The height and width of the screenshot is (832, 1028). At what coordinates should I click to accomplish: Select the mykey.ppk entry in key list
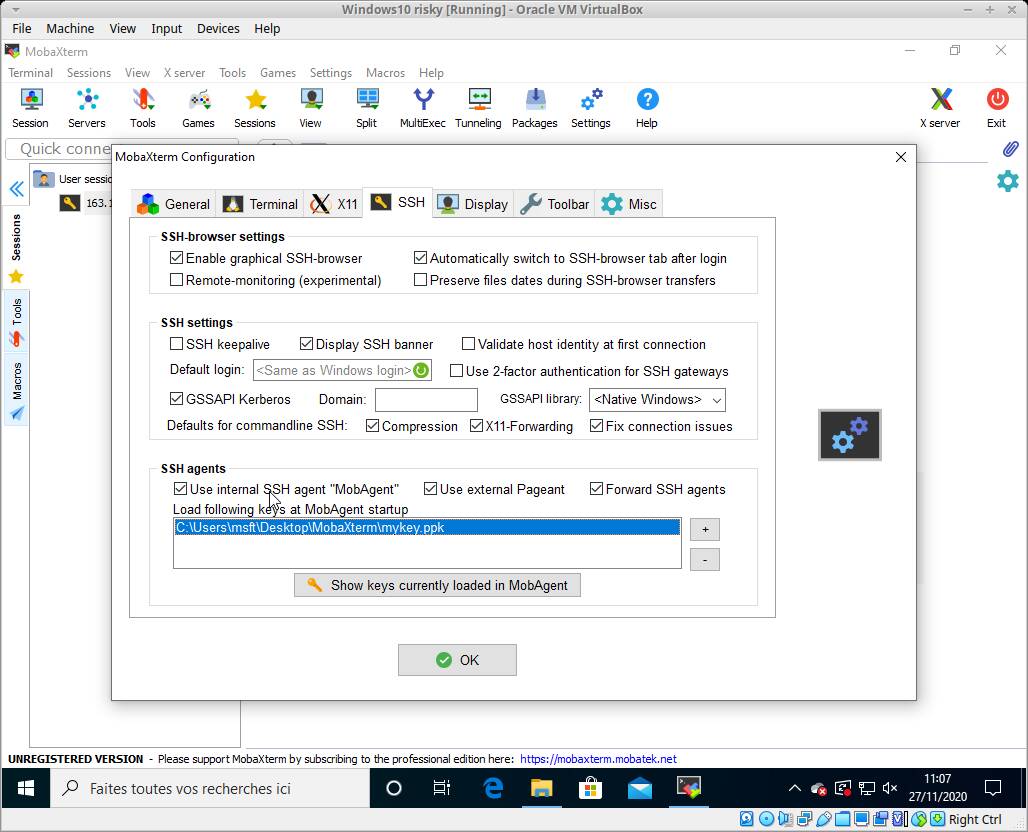click(427, 527)
